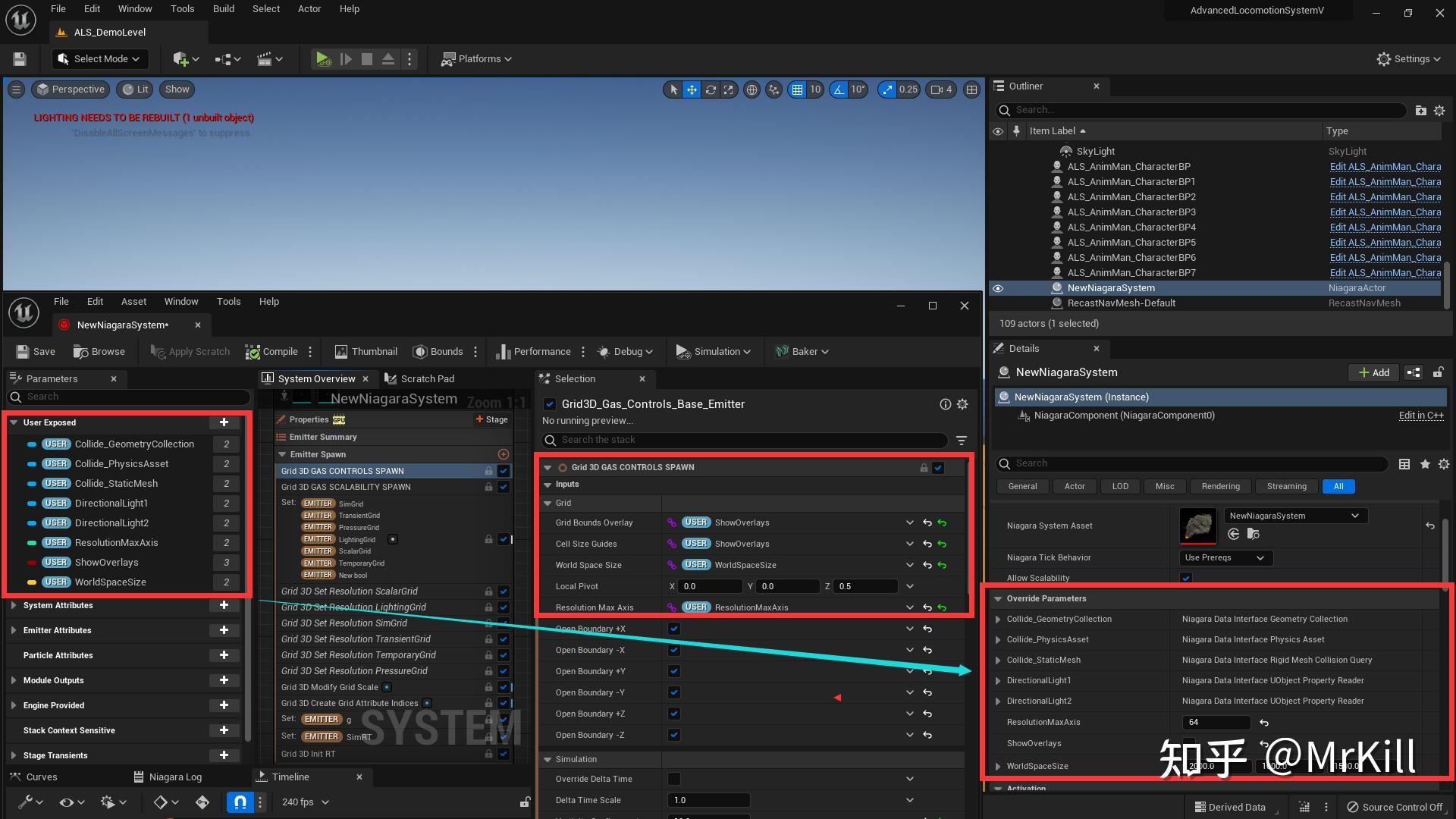
Task: Open Details panel settings gear
Action: coord(1443,464)
